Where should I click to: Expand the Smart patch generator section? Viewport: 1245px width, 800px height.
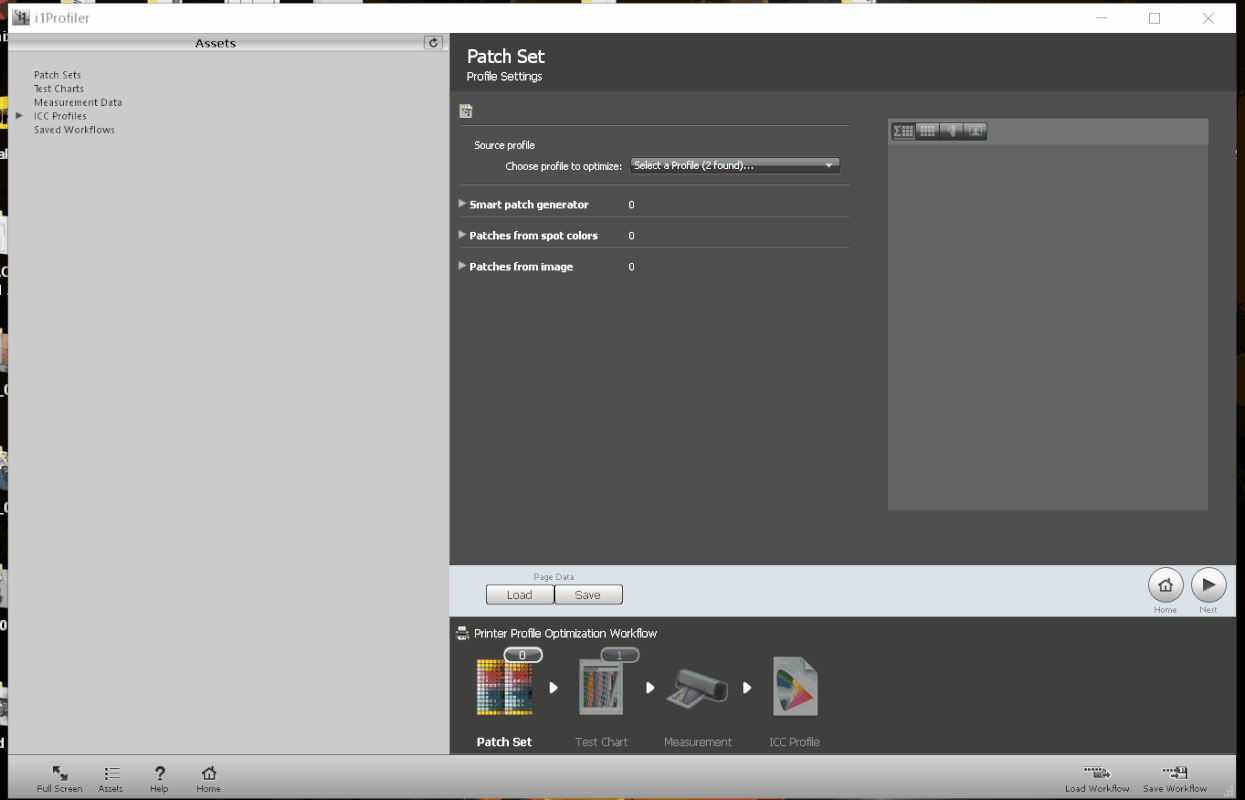pyautogui.click(x=462, y=204)
